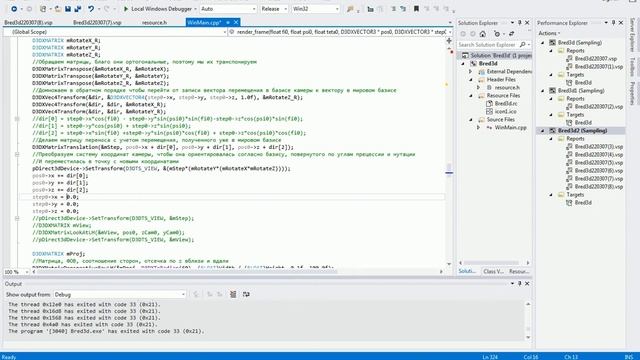Close the Output panel
640x360 pixels.
click(527, 284)
